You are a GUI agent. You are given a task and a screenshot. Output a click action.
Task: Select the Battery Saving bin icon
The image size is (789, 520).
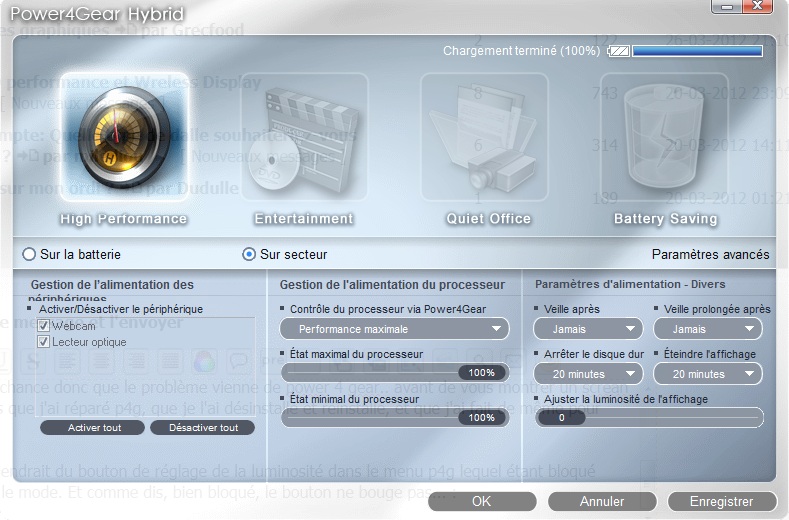[664, 139]
